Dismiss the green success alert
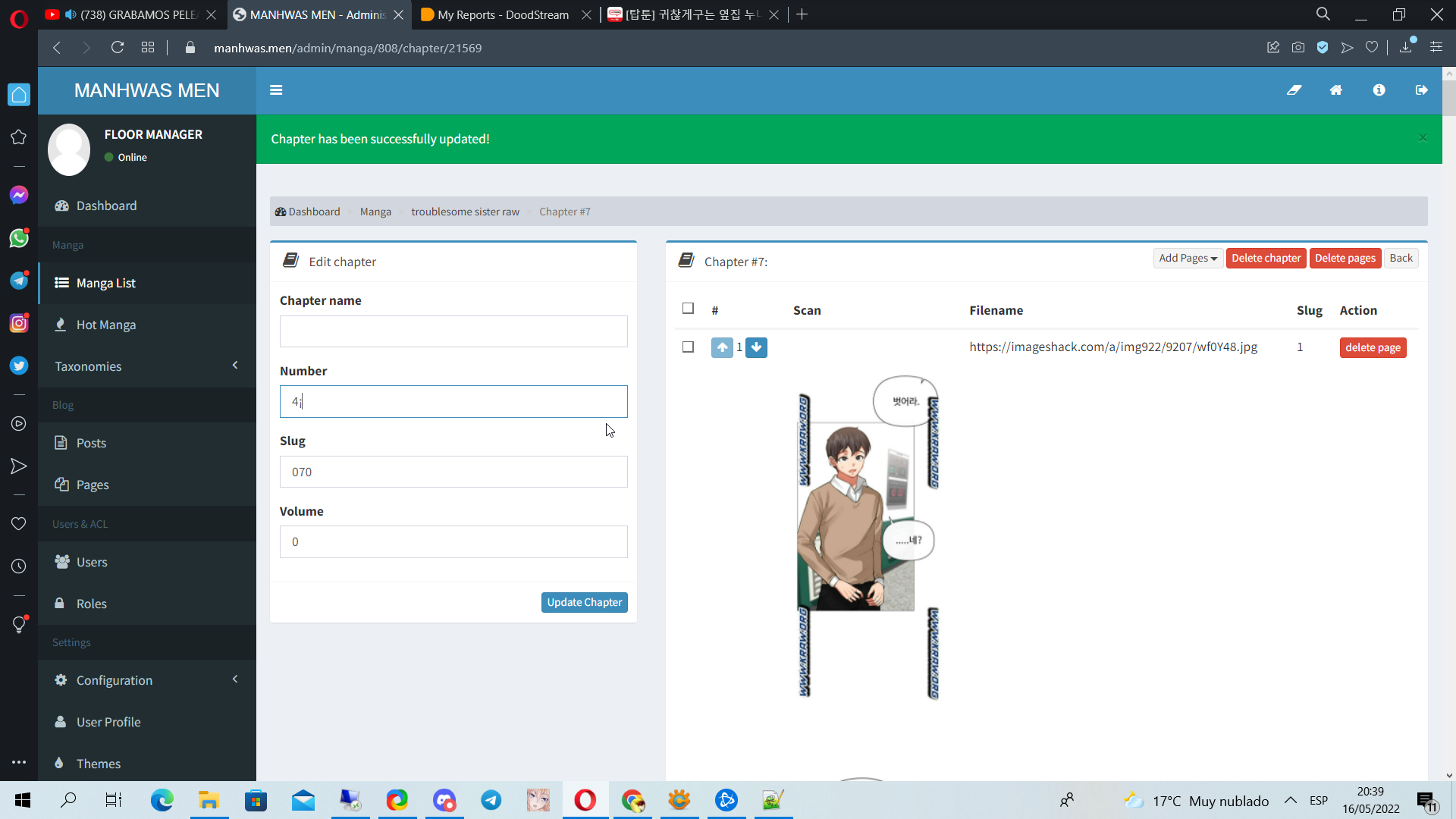 pyautogui.click(x=1423, y=138)
